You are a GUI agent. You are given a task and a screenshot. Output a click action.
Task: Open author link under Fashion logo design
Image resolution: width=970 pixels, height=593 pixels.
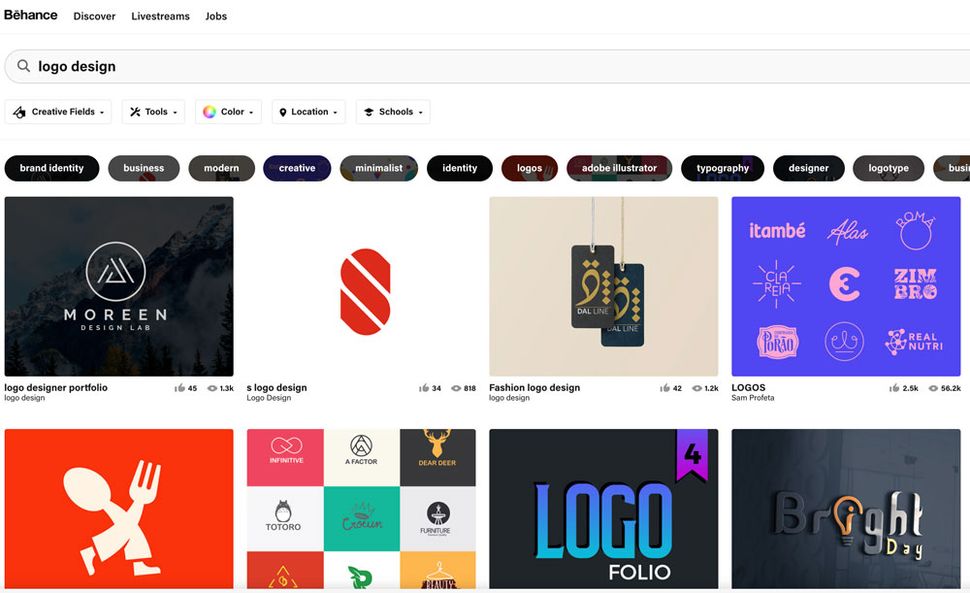click(x=509, y=398)
